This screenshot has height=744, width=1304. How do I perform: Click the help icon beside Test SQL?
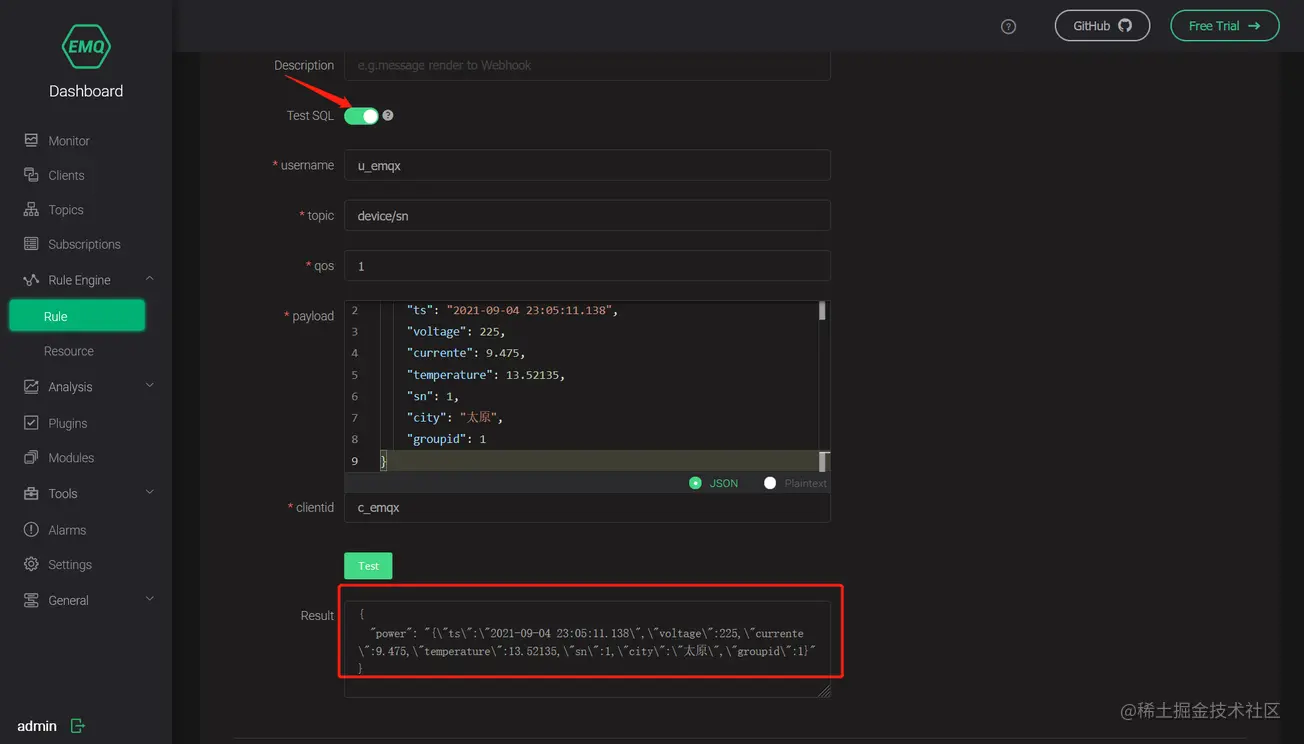388,115
